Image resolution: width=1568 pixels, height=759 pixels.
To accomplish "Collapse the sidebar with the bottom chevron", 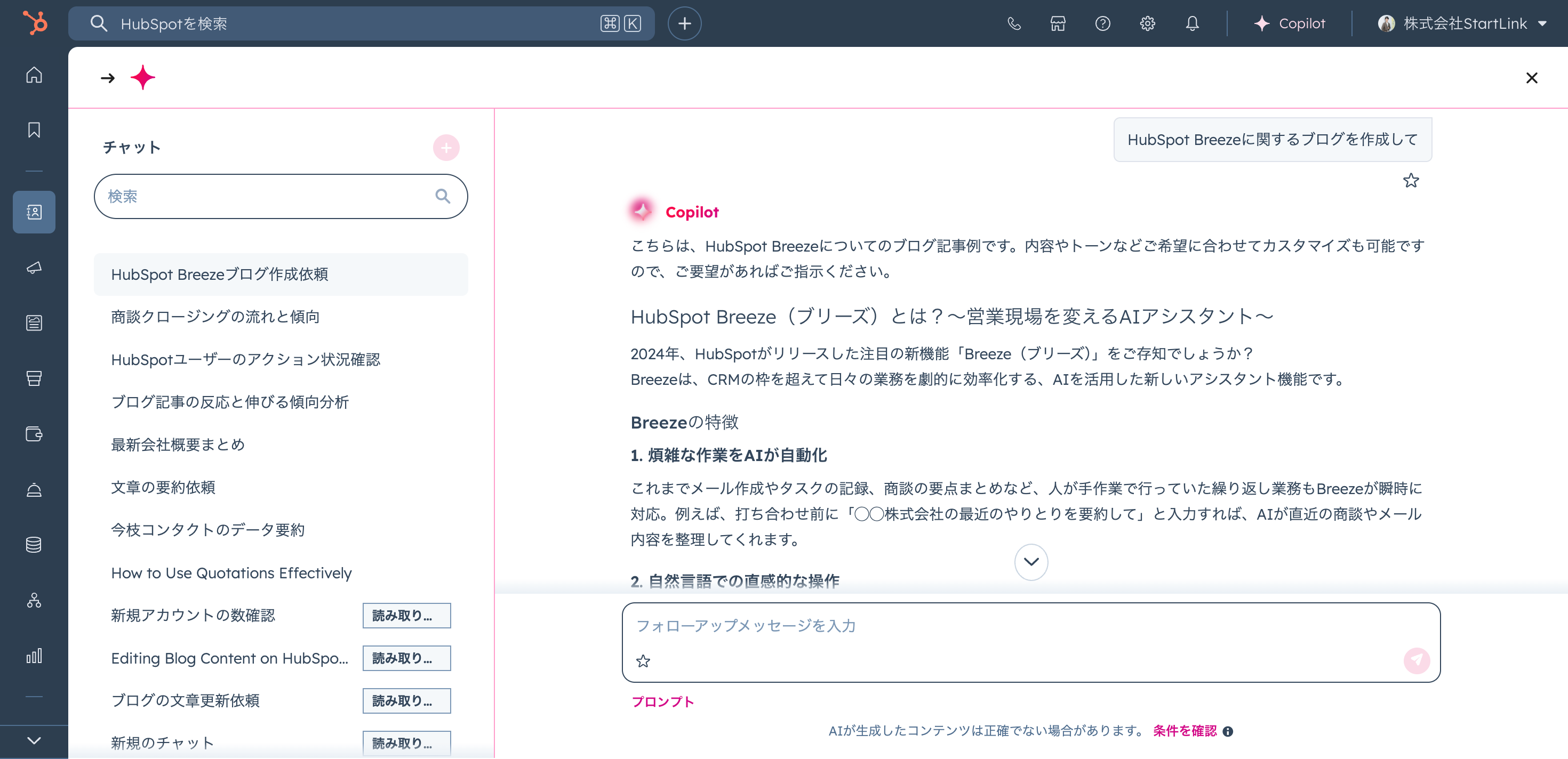I will 34,740.
